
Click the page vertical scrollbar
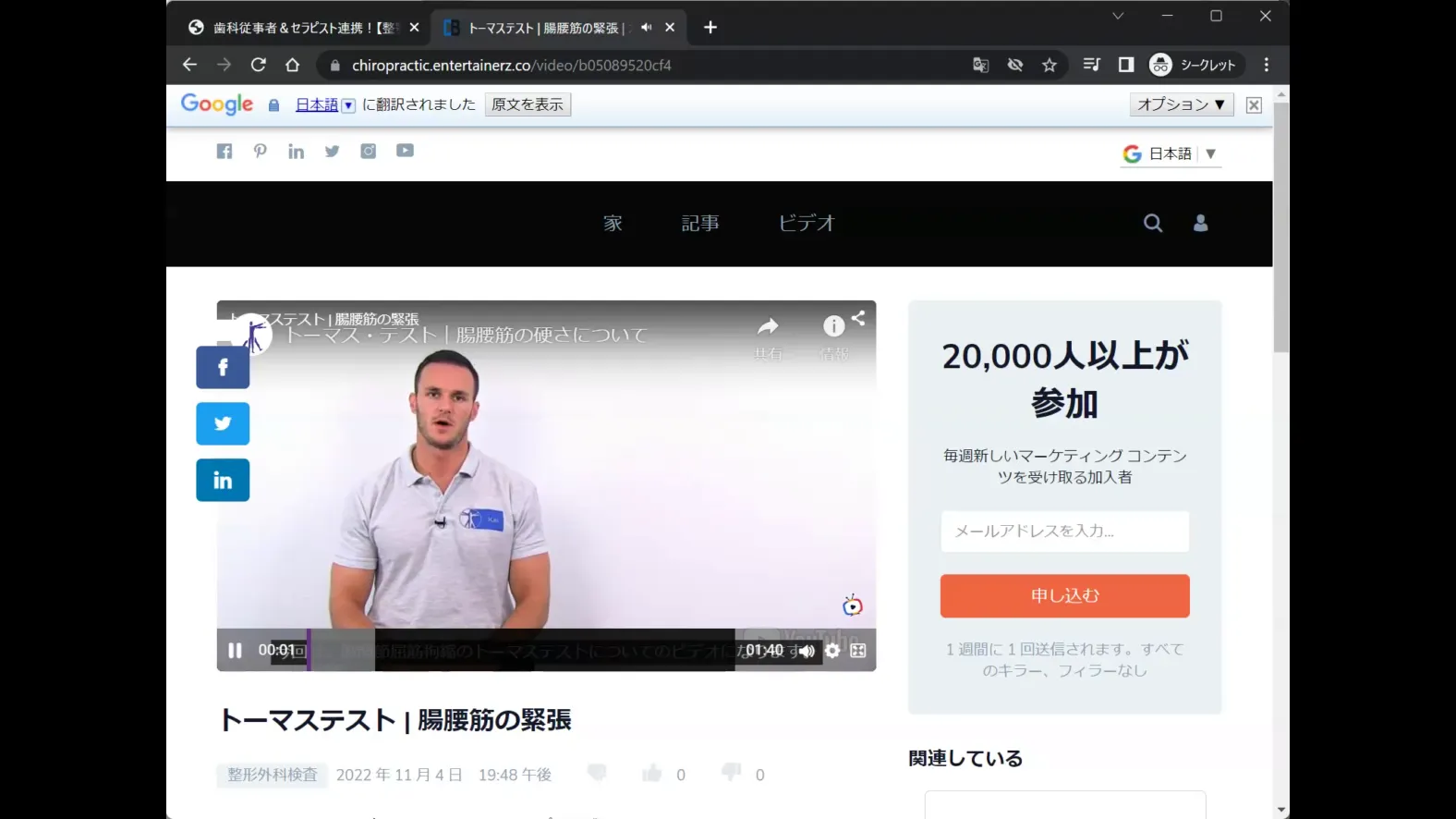(x=1280, y=226)
